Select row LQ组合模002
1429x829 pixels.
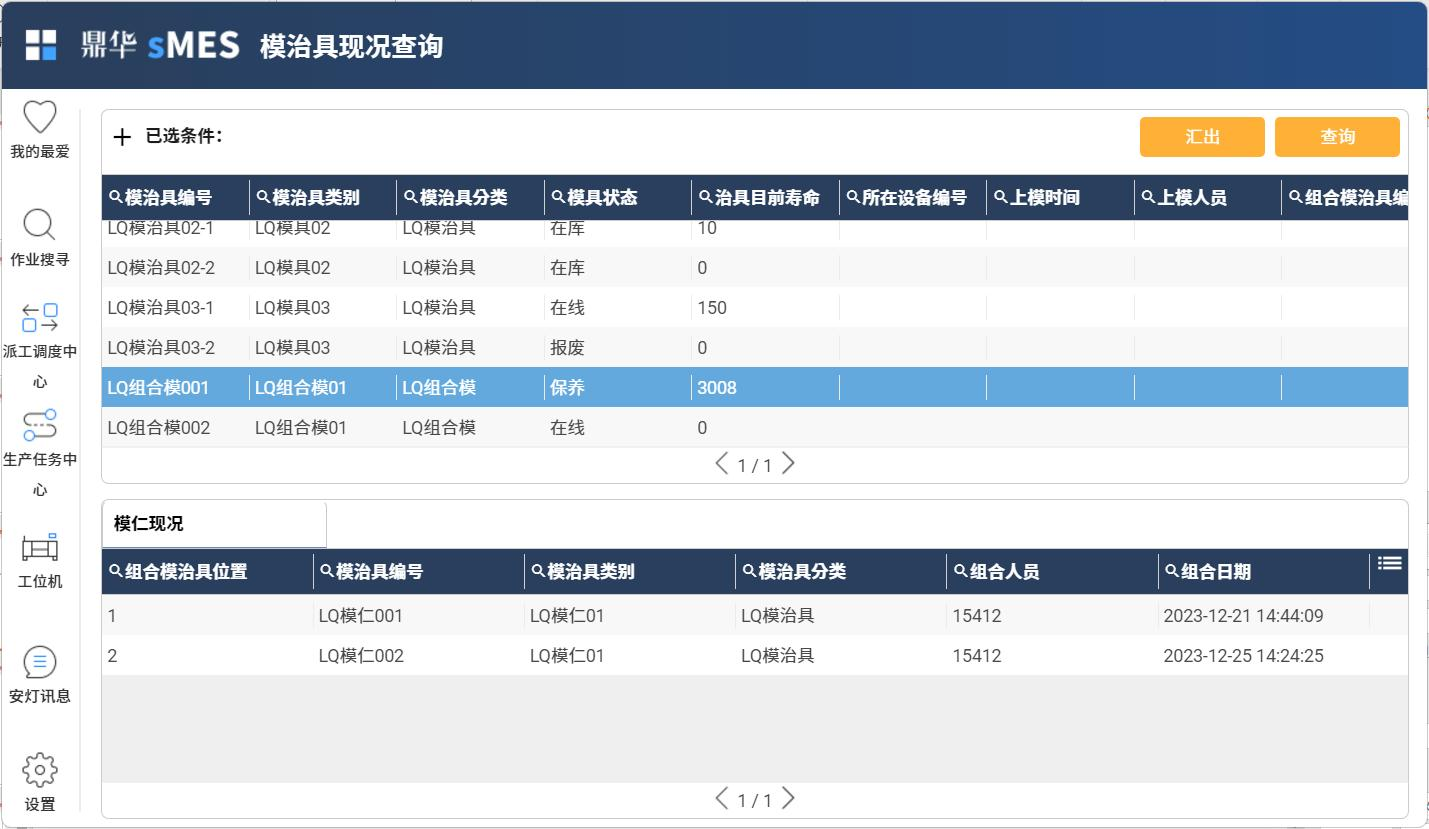coord(755,428)
